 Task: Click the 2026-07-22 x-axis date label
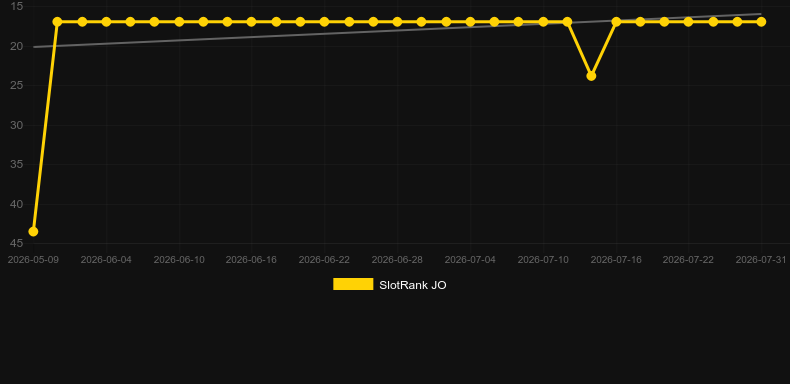[x=688, y=260]
